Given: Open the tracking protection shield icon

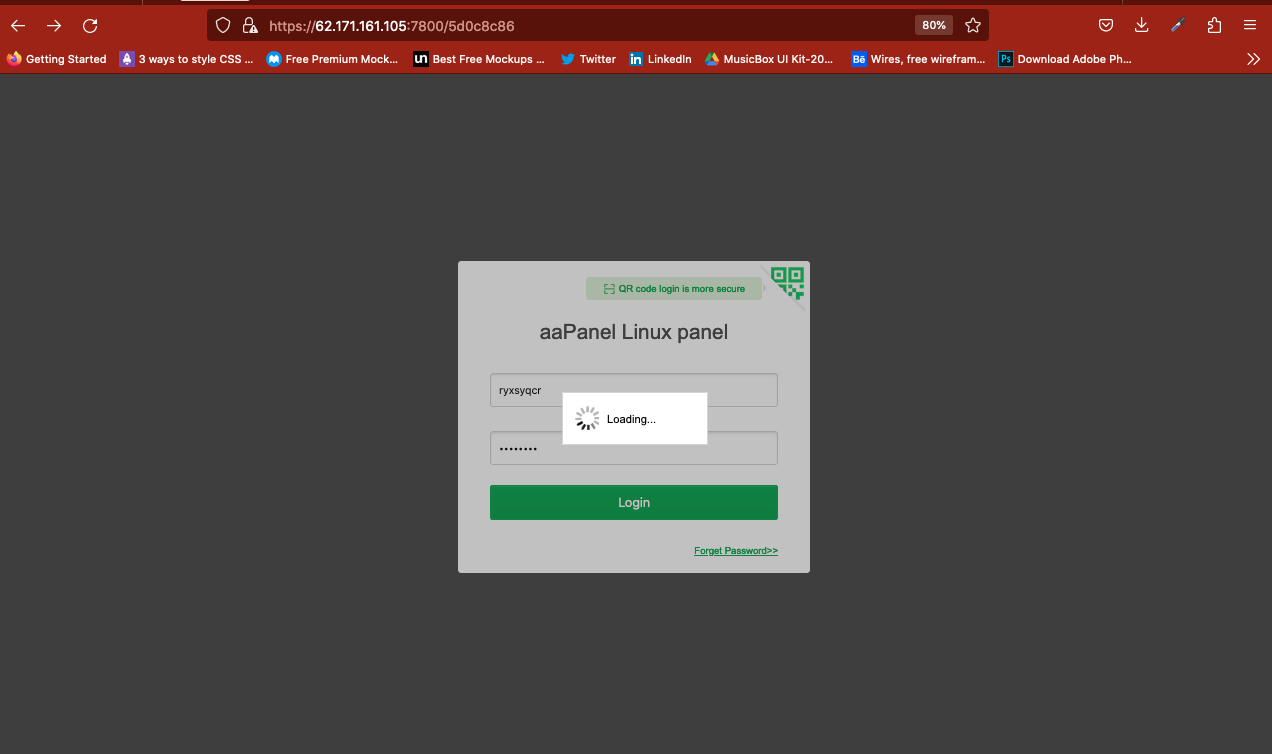Looking at the screenshot, I should [x=223, y=26].
